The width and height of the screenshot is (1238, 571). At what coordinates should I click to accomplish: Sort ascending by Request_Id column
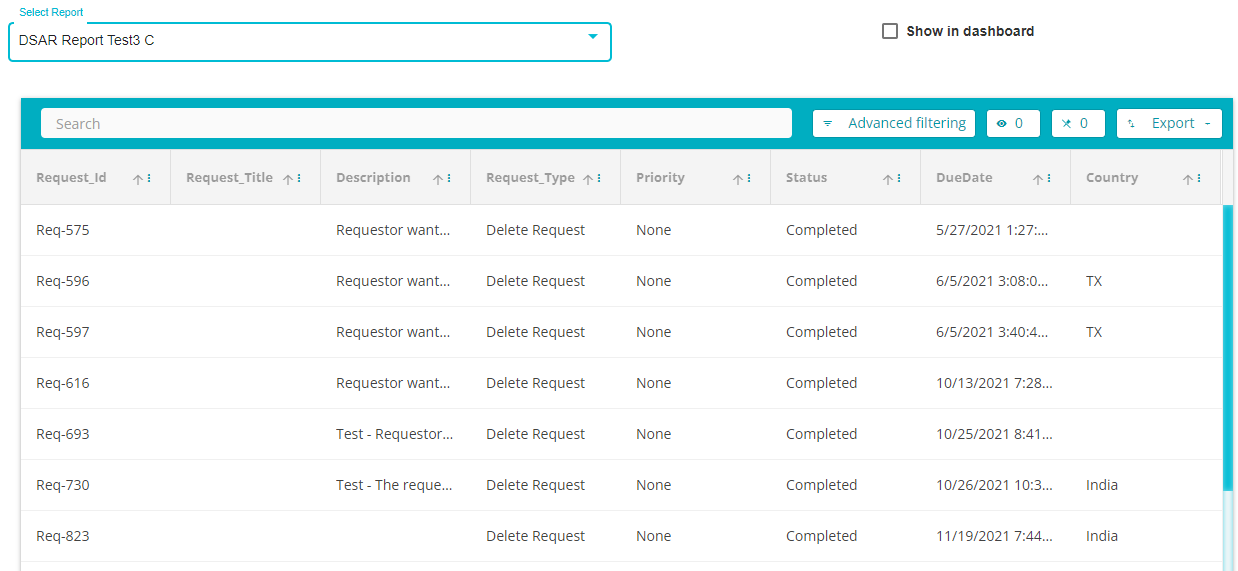tap(138, 179)
